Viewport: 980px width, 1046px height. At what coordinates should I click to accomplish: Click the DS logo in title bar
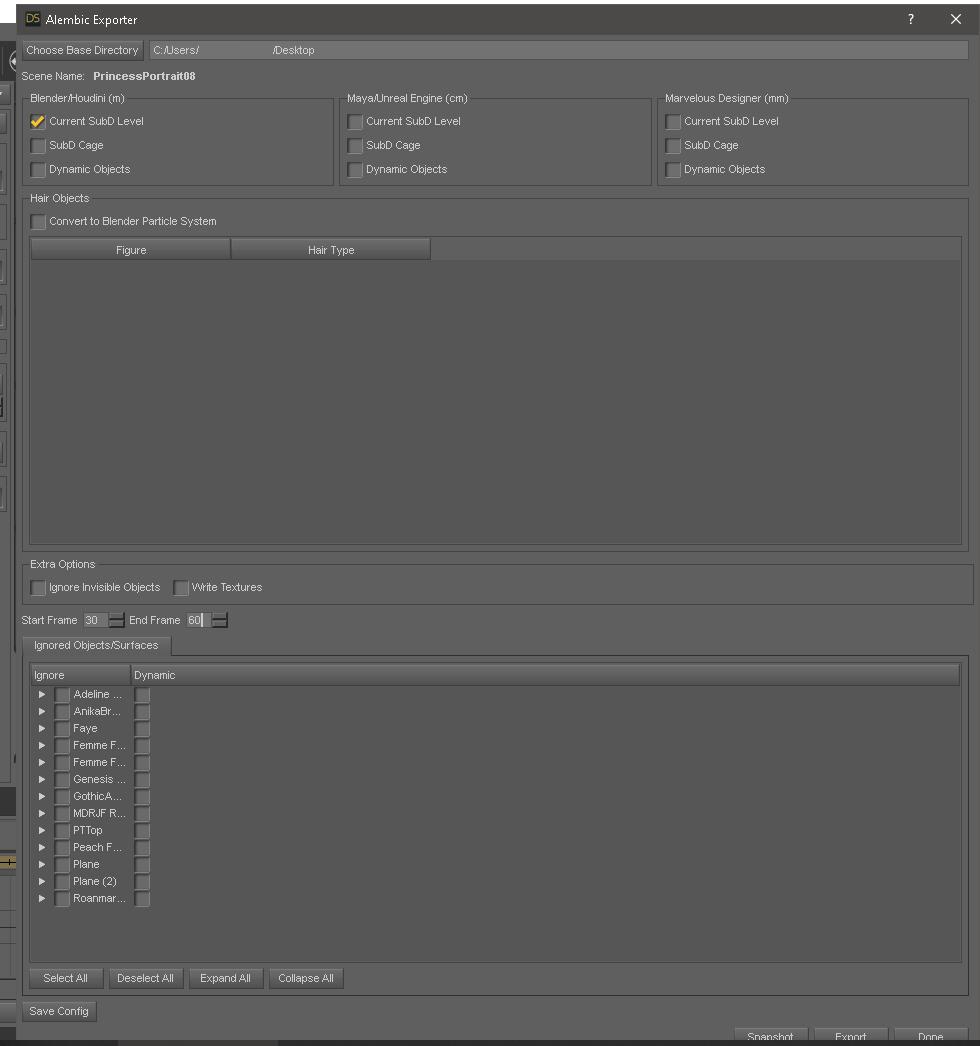(33, 19)
